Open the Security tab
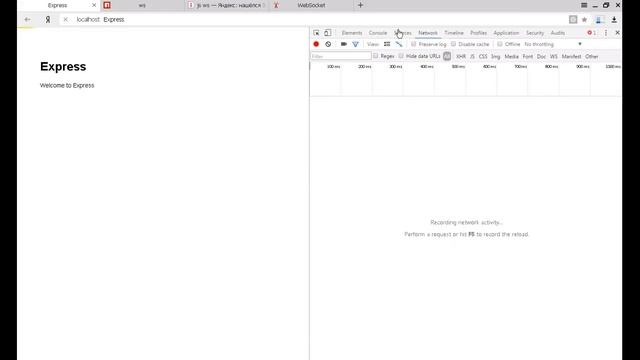The image size is (640, 360). coord(535,33)
